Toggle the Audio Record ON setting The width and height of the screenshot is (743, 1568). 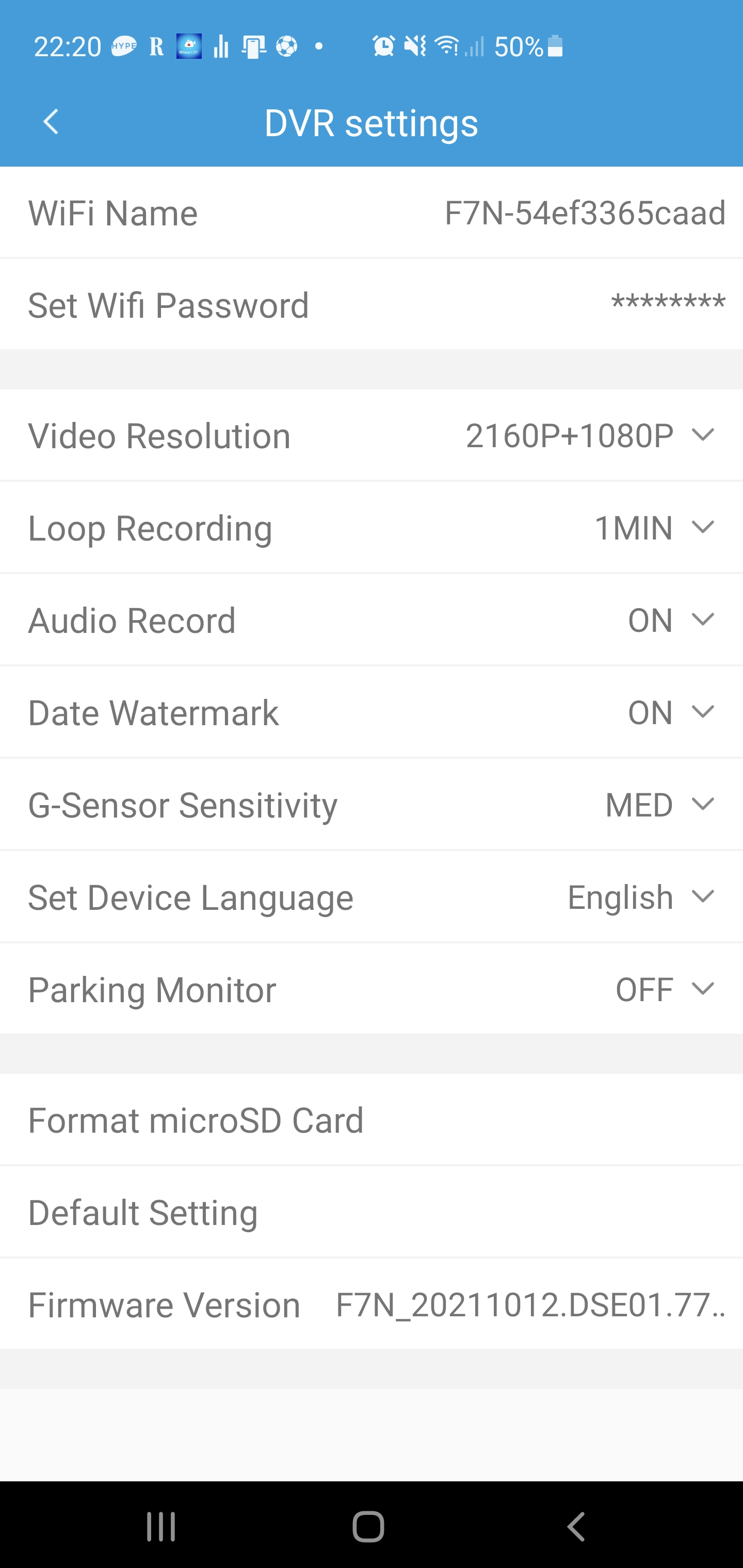click(670, 620)
